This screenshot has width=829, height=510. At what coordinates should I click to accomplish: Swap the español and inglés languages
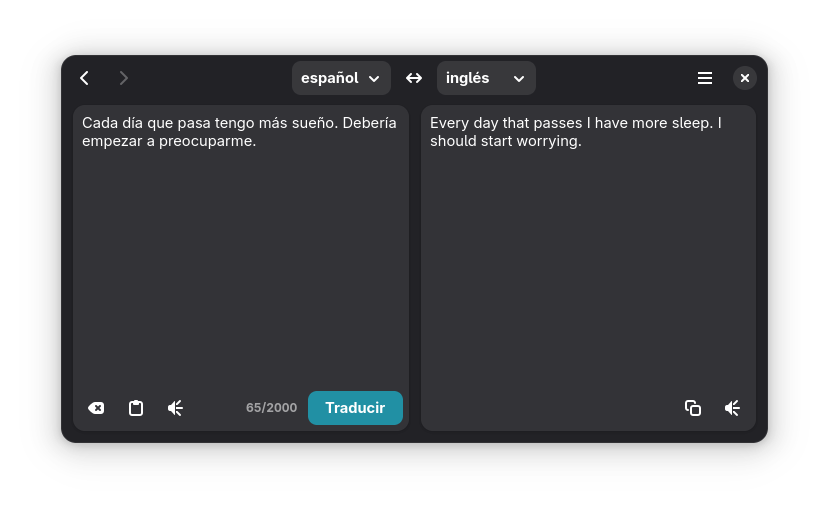click(414, 78)
